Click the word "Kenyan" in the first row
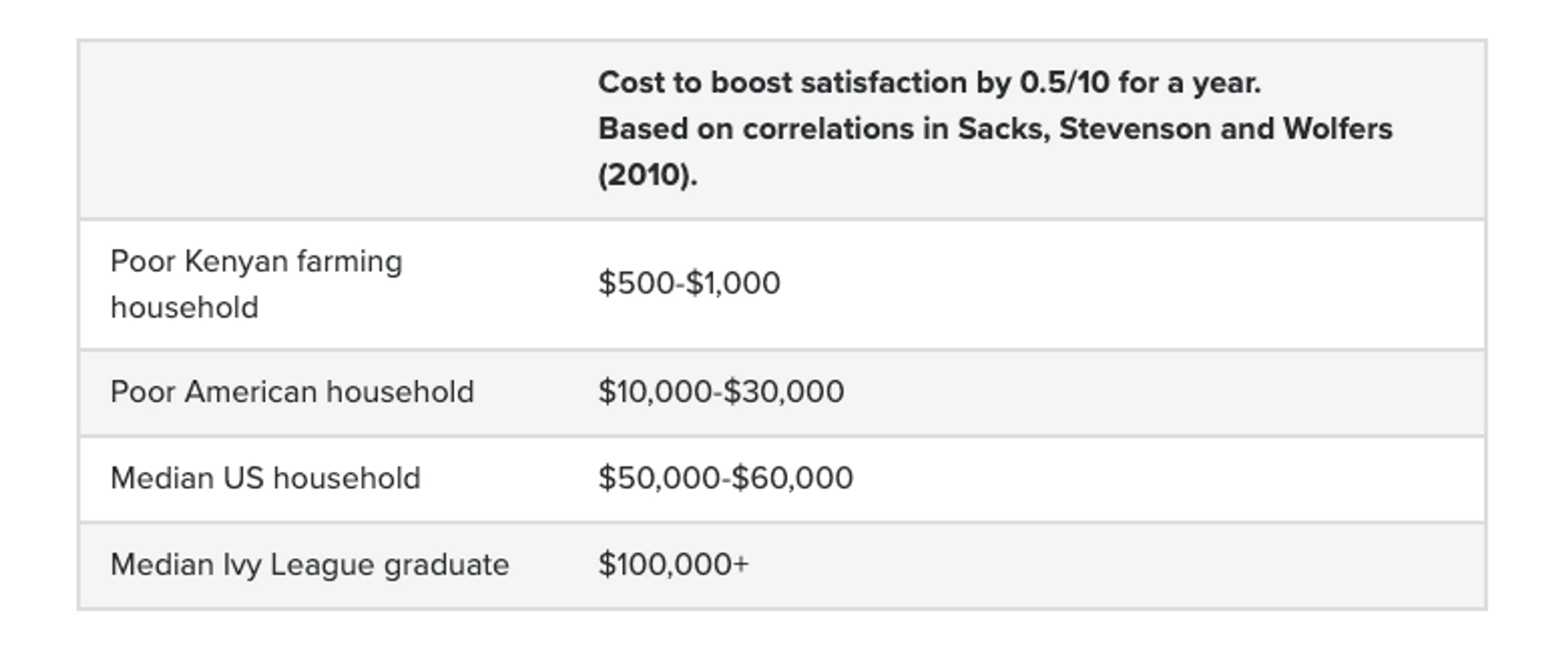The image size is (1568, 655). [236, 262]
